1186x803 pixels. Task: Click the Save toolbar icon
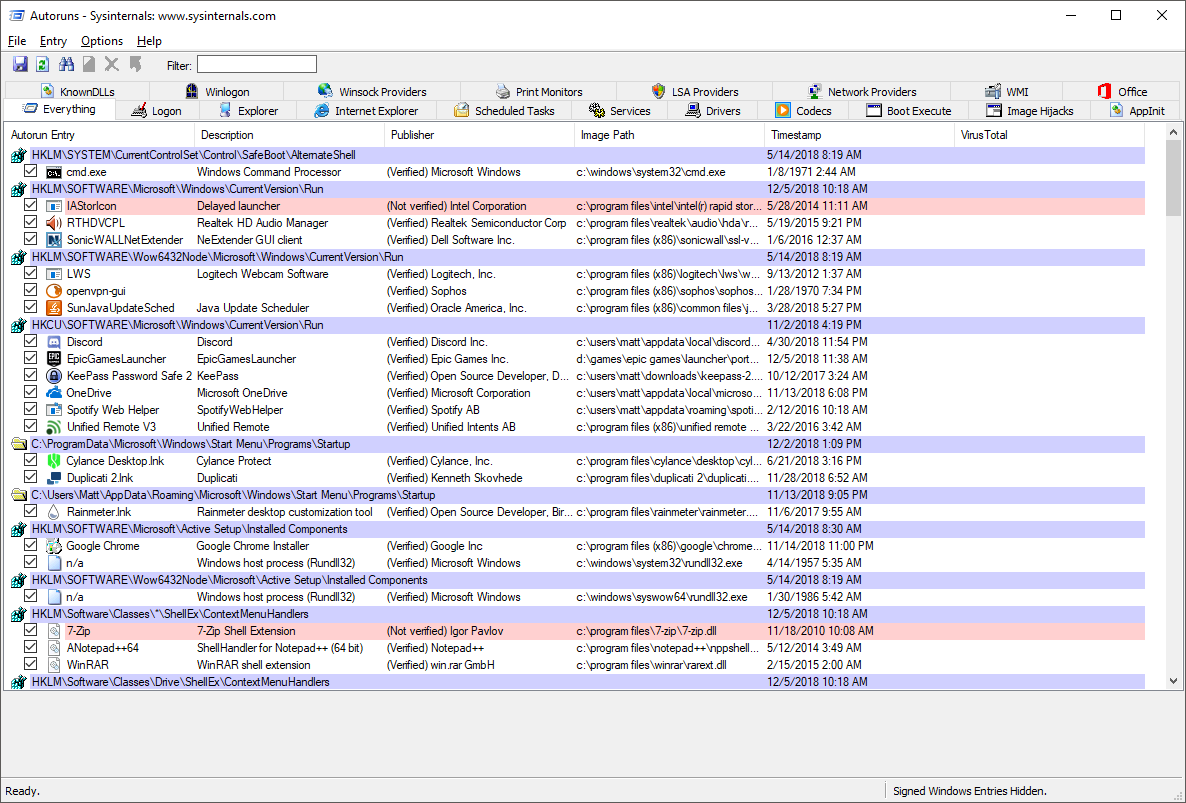(20, 63)
